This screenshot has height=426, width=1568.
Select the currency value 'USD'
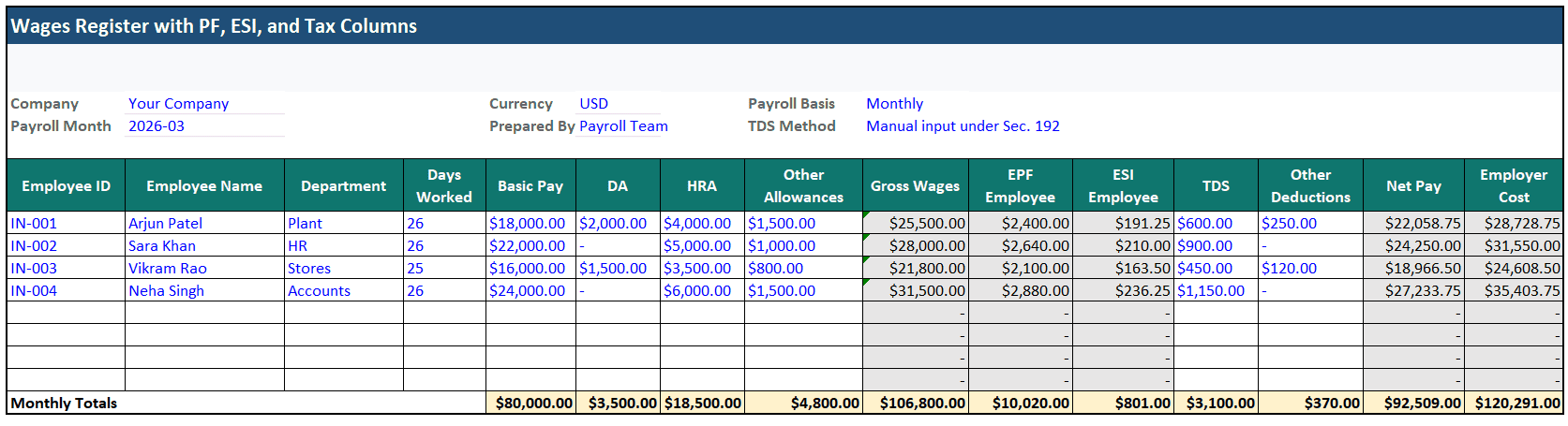pos(619,103)
